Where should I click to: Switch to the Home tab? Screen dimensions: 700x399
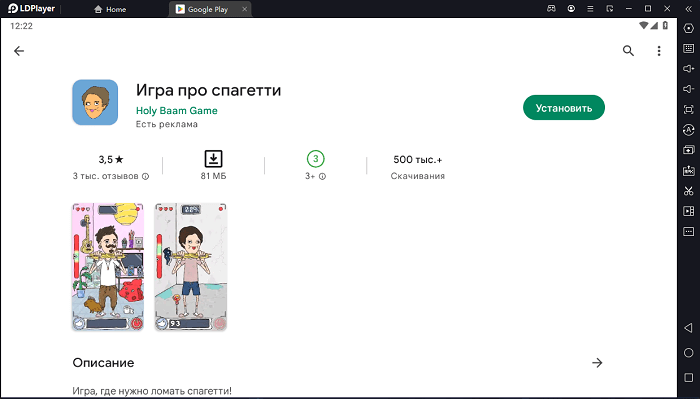click(x=110, y=9)
